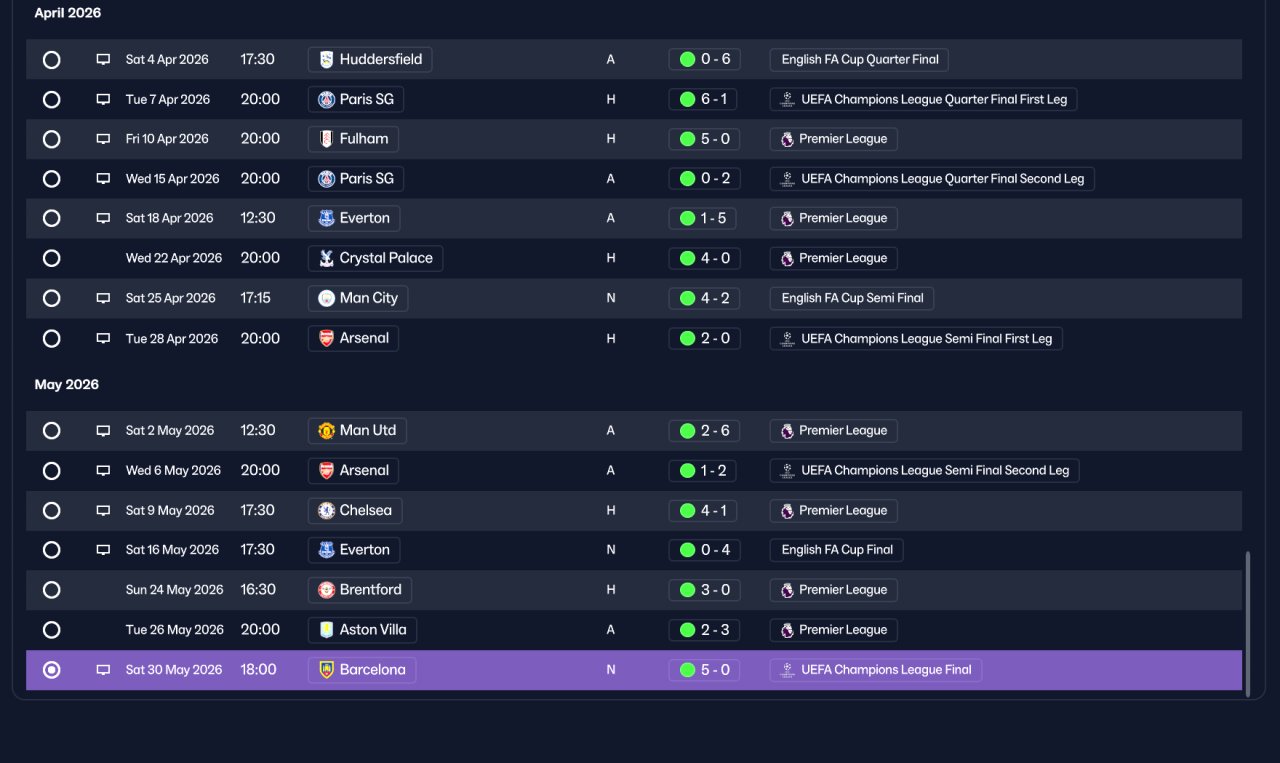Select the radio button for Aston Villa match
This screenshot has height=763, width=1280.
(x=52, y=630)
